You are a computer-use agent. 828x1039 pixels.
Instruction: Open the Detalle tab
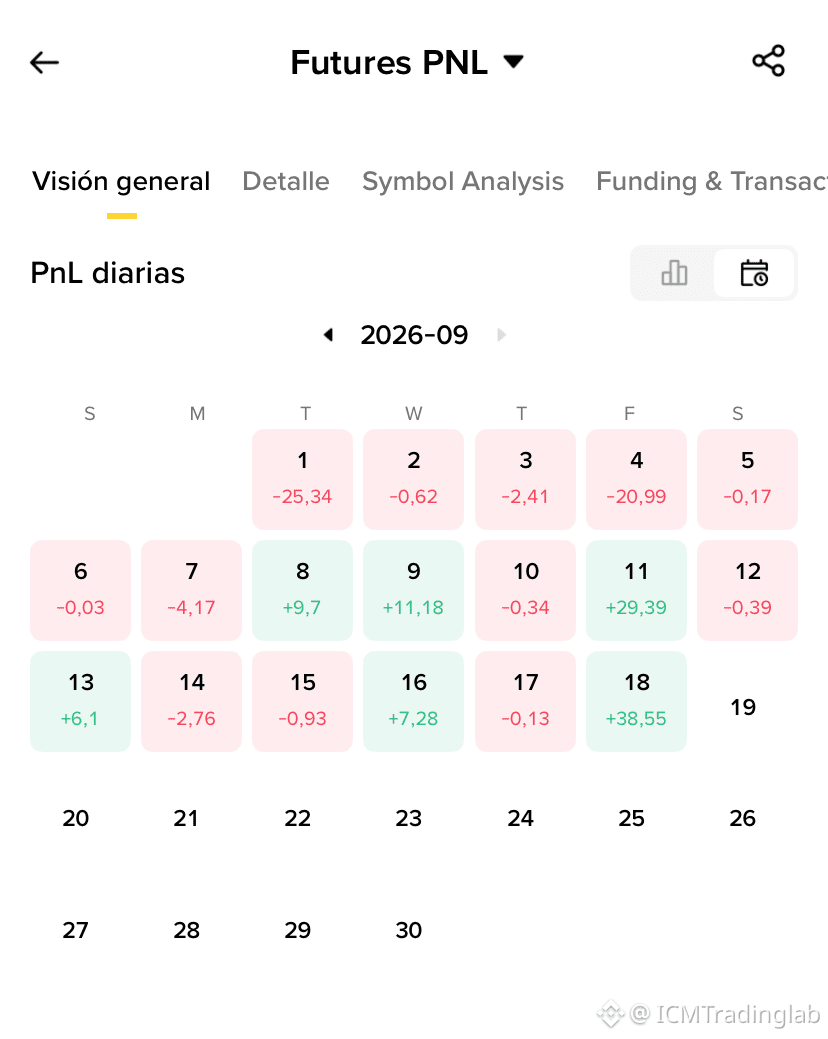[x=285, y=181]
